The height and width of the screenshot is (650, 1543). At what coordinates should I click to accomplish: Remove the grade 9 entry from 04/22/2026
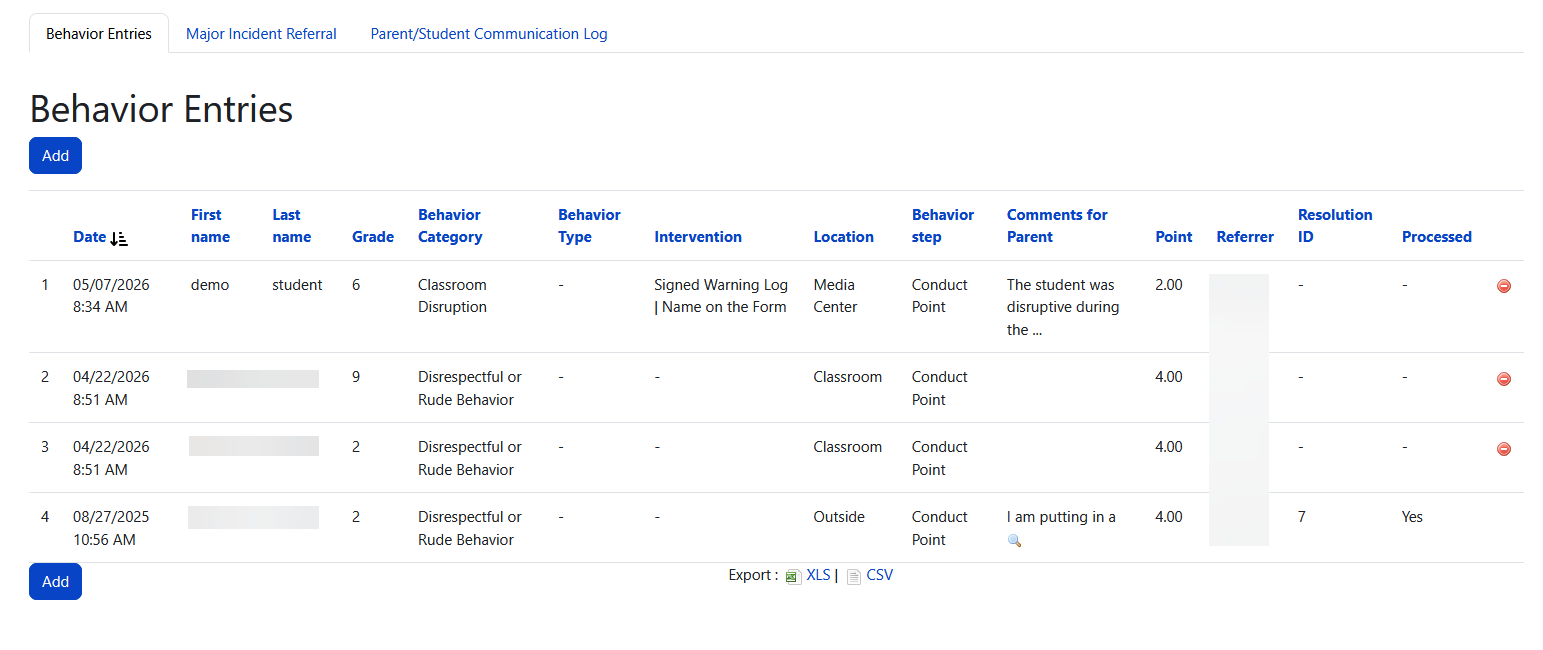click(x=1503, y=379)
